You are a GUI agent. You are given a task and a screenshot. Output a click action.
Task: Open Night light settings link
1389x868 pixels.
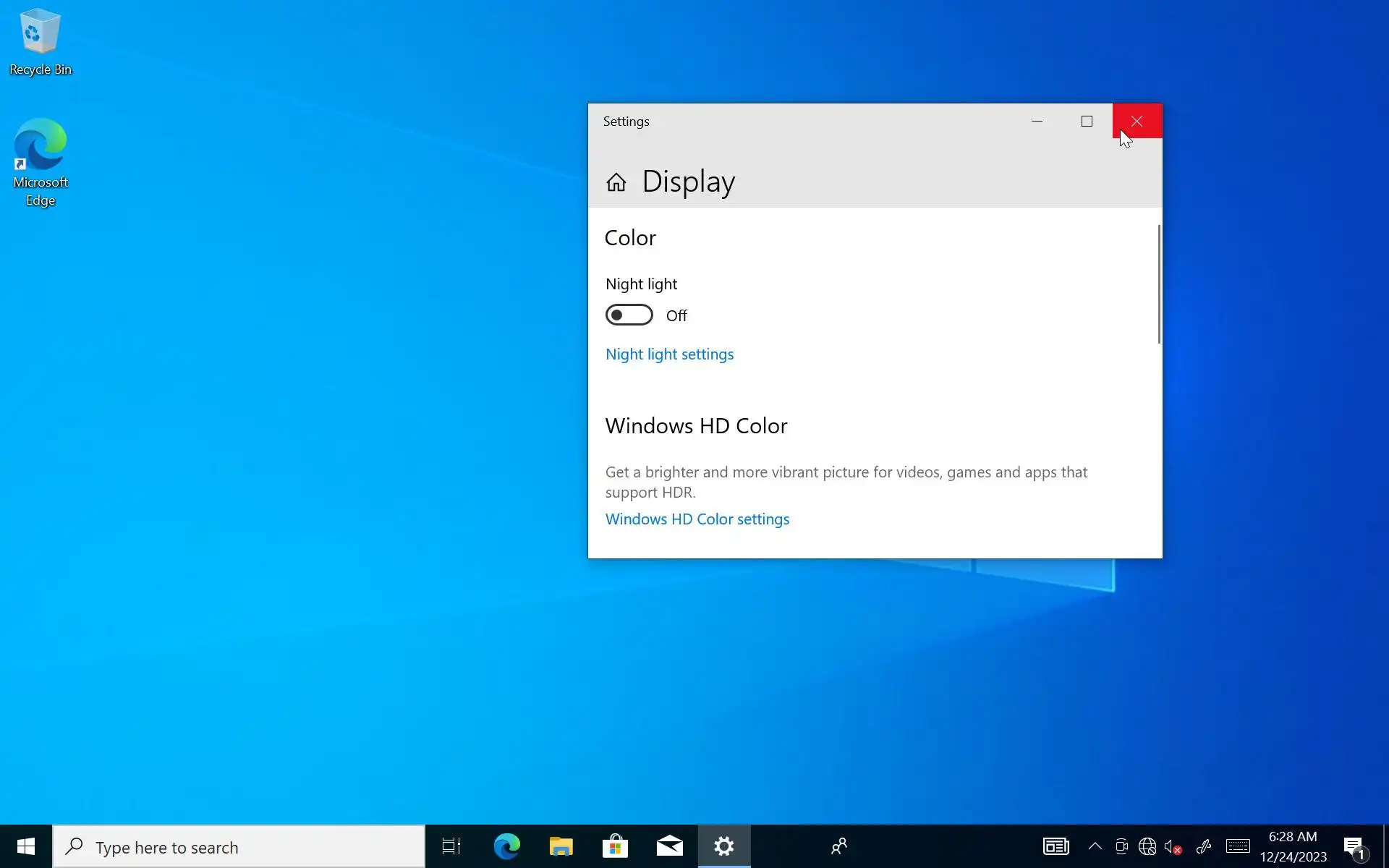[x=669, y=354]
